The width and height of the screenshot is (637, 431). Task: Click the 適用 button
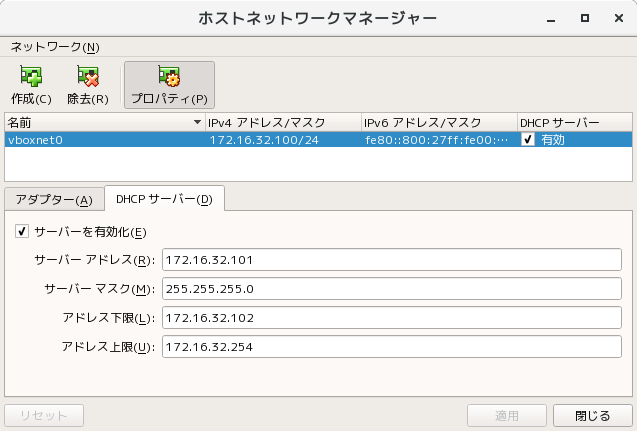507,416
